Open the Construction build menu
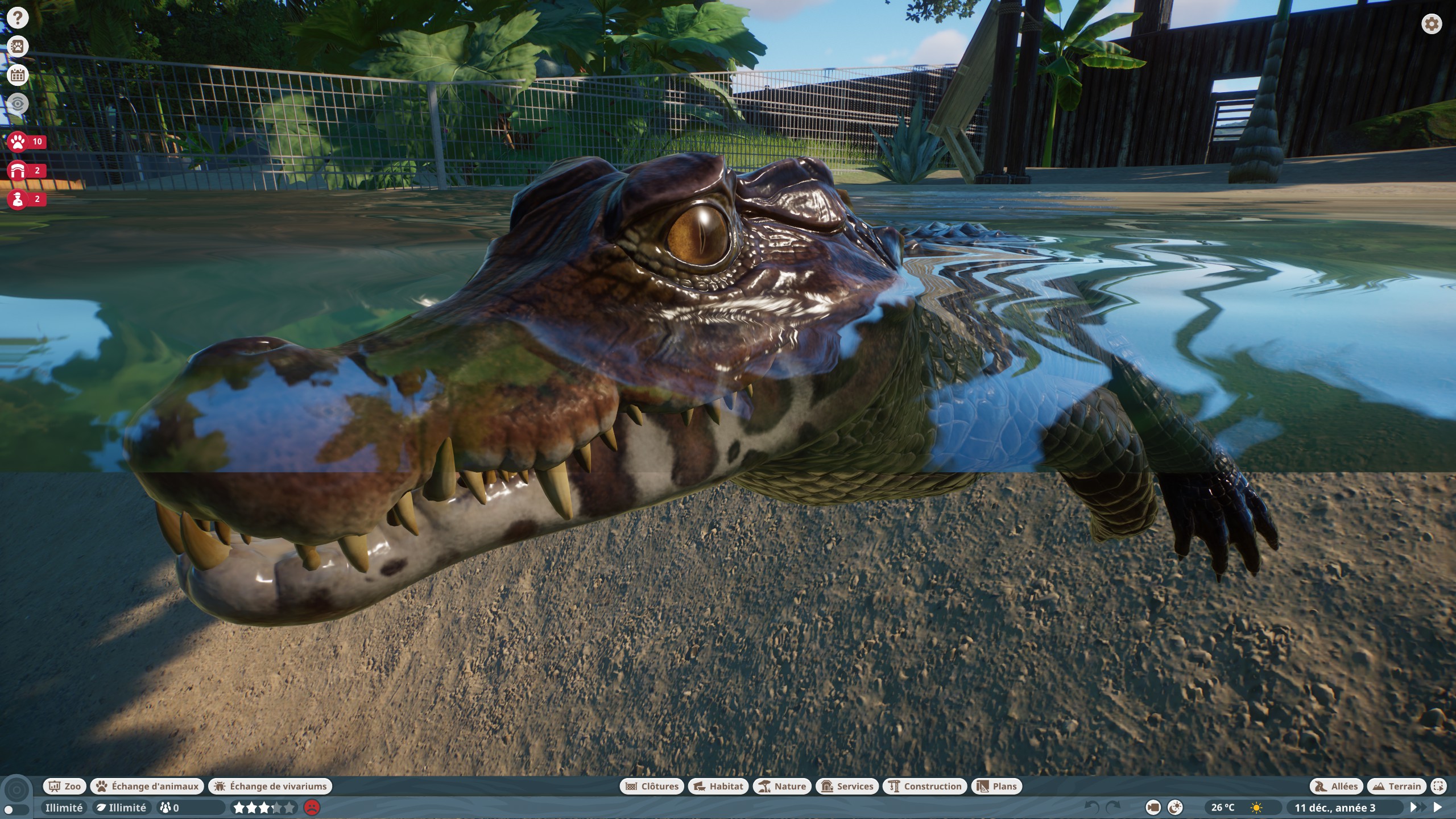1456x819 pixels. (925, 786)
